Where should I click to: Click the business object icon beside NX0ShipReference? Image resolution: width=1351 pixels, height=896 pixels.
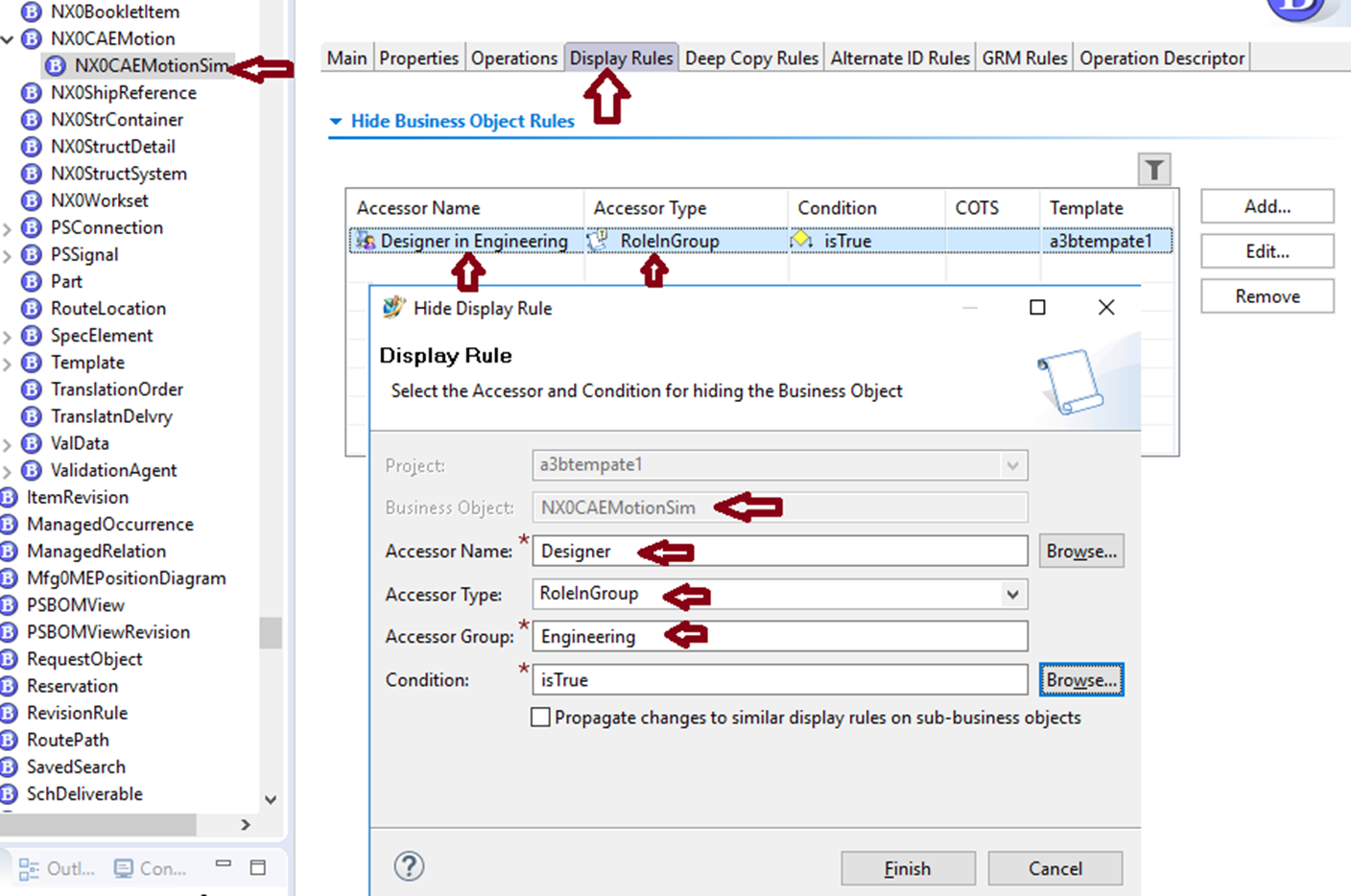(32, 93)
